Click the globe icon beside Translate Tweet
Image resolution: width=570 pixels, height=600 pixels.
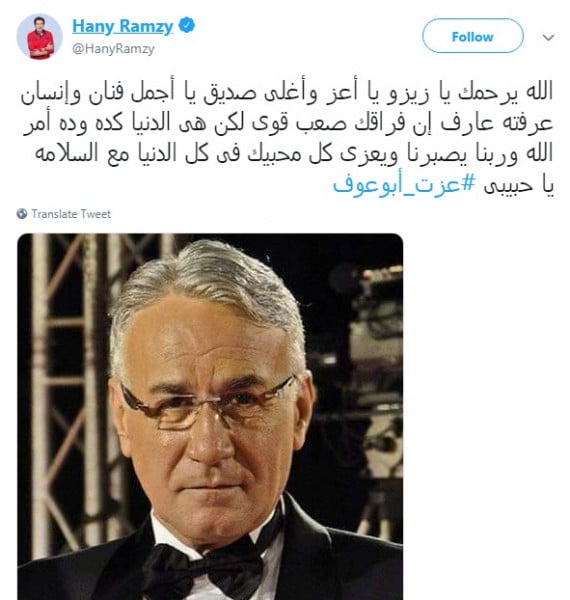[x=22, y=214]
